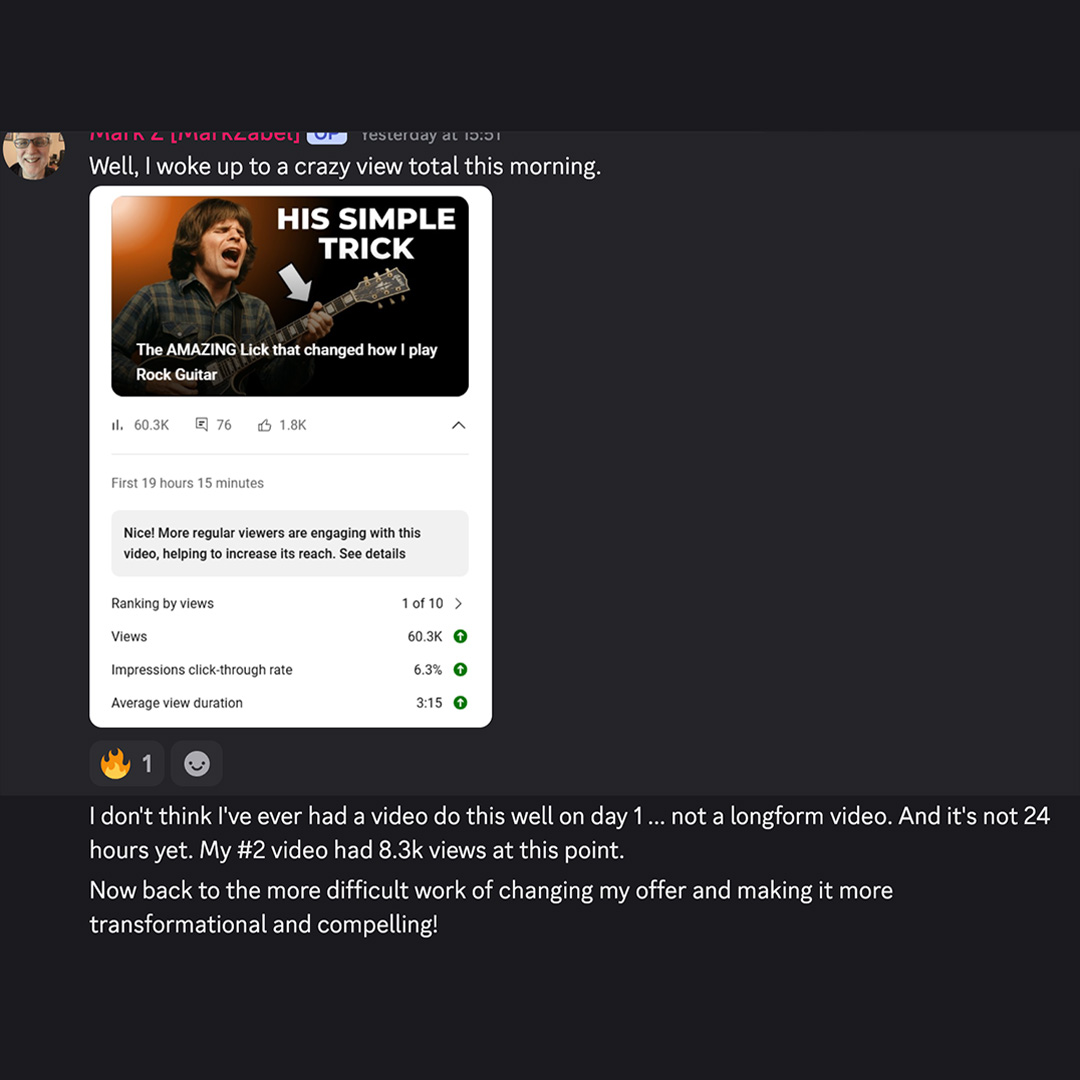Click green arrow beside Average view duration
1080x1080 pixels.
tap(460, 703)
